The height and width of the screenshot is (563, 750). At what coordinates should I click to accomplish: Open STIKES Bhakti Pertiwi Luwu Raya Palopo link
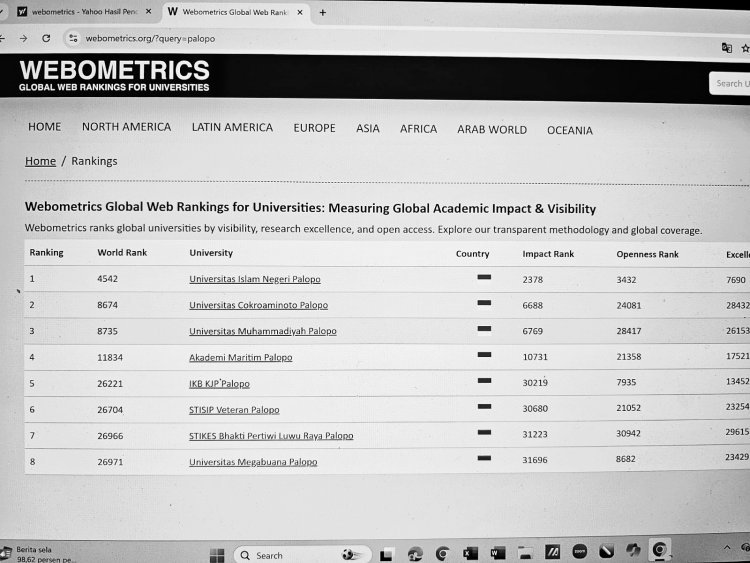click(271, 436)
